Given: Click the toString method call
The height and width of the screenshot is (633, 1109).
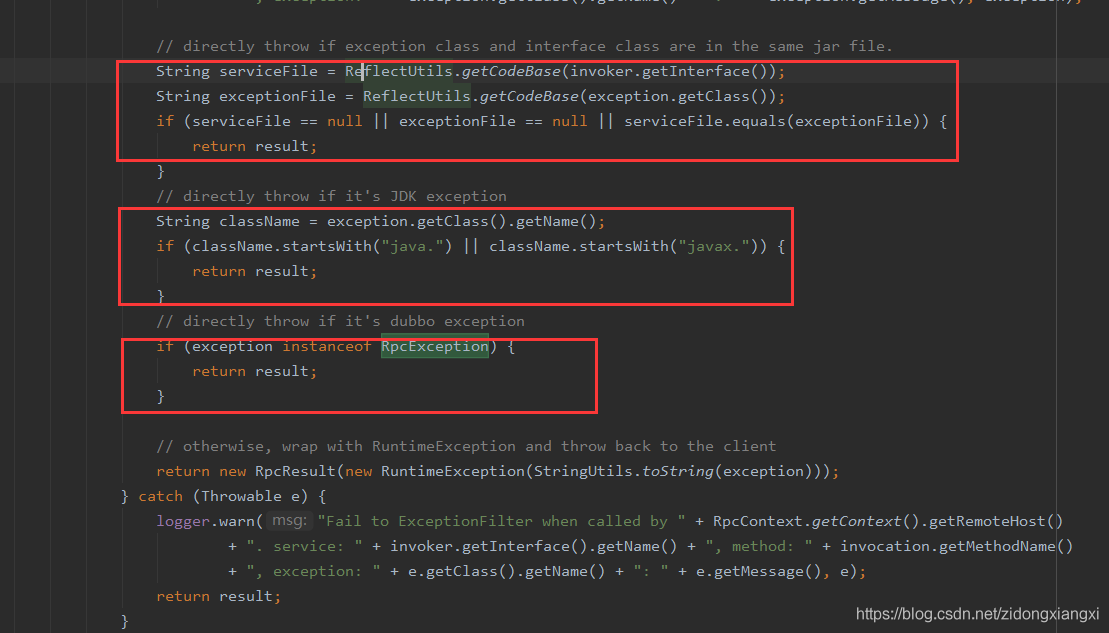Looking at the screenshot, I should tap(678, 471).
